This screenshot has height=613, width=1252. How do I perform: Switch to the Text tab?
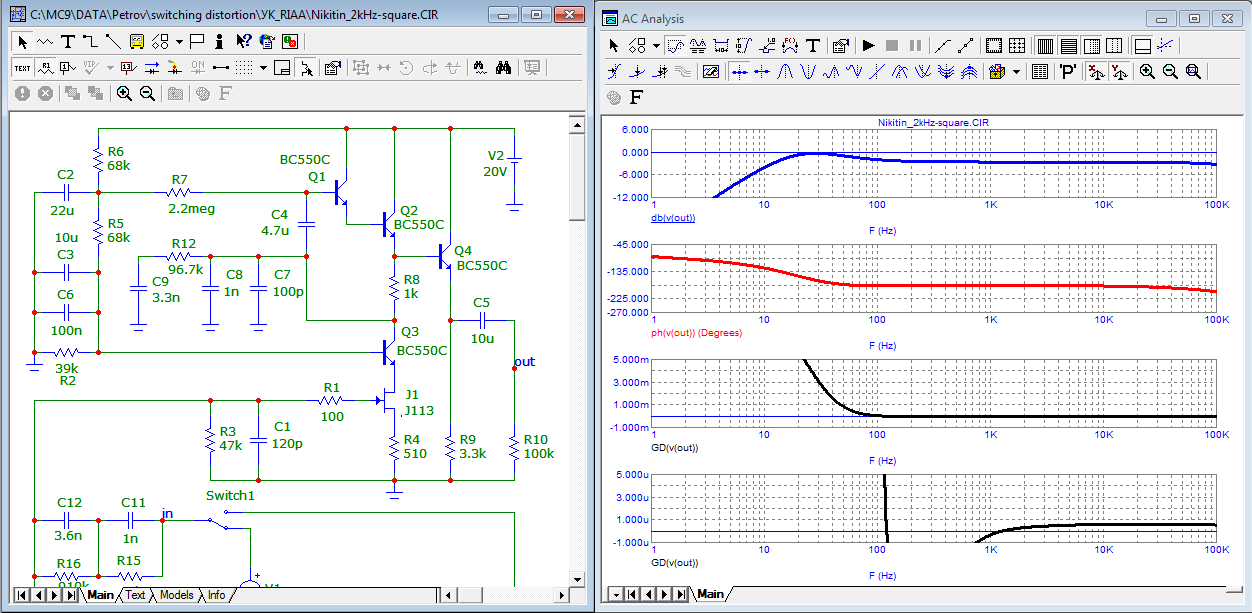tap(135, 595)
